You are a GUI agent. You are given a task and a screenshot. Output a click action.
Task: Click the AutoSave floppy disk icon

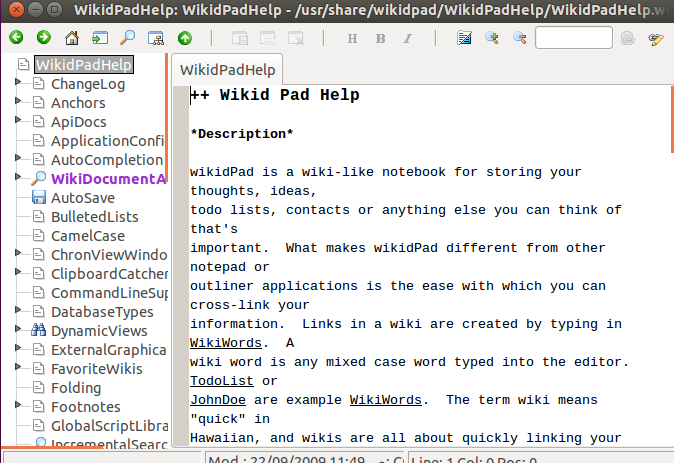39,197
